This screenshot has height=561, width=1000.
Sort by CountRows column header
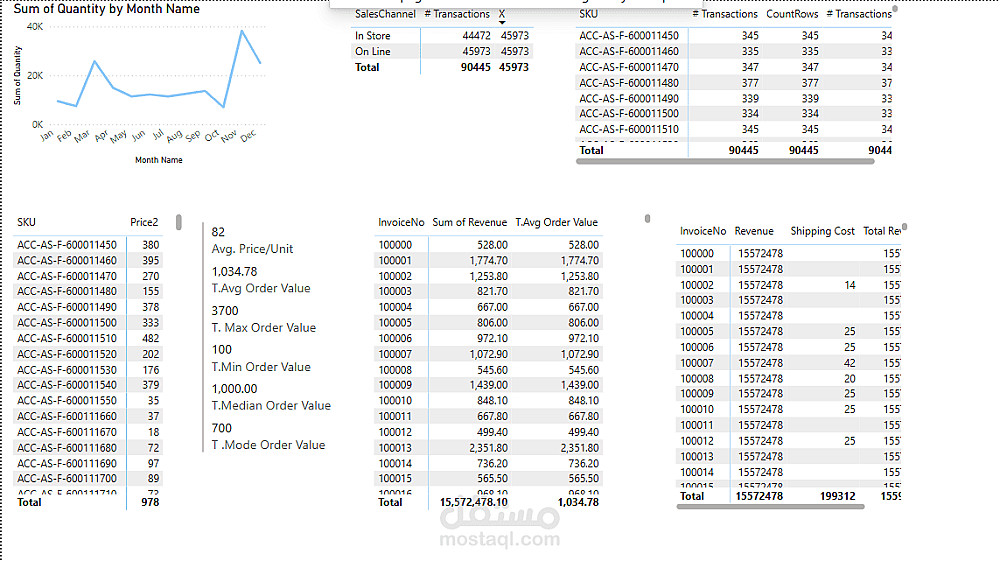click(792, 14)
